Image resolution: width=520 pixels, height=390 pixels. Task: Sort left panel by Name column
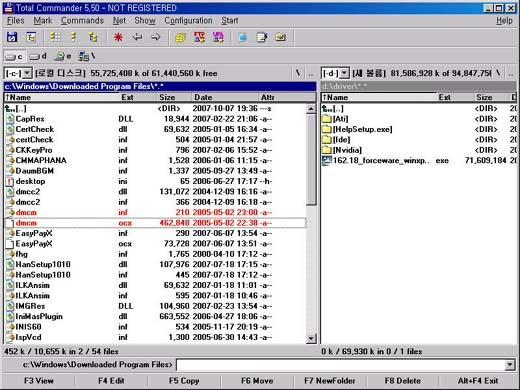click(x=62, y=97)
